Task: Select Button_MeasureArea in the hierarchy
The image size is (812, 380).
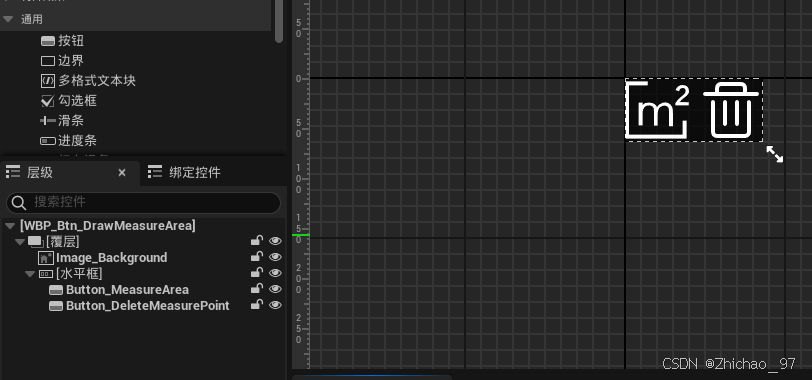Action: (x=127, y=290)
